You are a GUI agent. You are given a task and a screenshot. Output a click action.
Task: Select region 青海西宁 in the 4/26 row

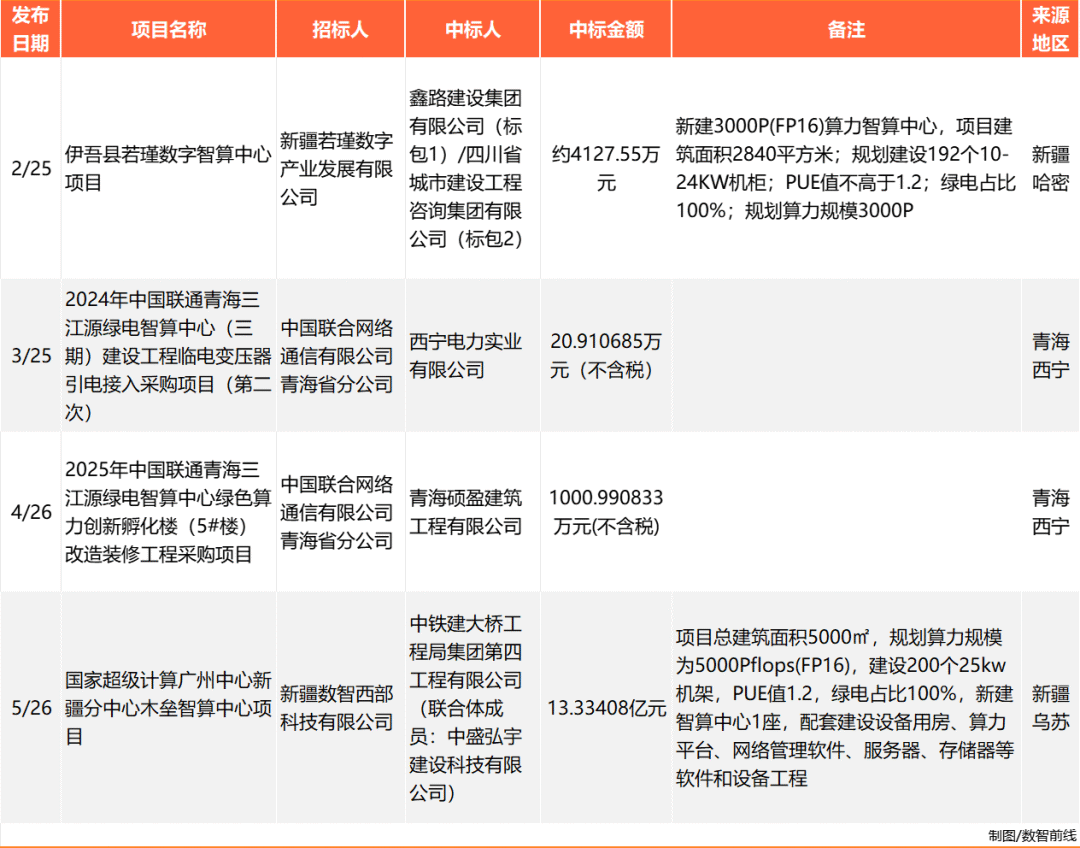click(1050, 512)
